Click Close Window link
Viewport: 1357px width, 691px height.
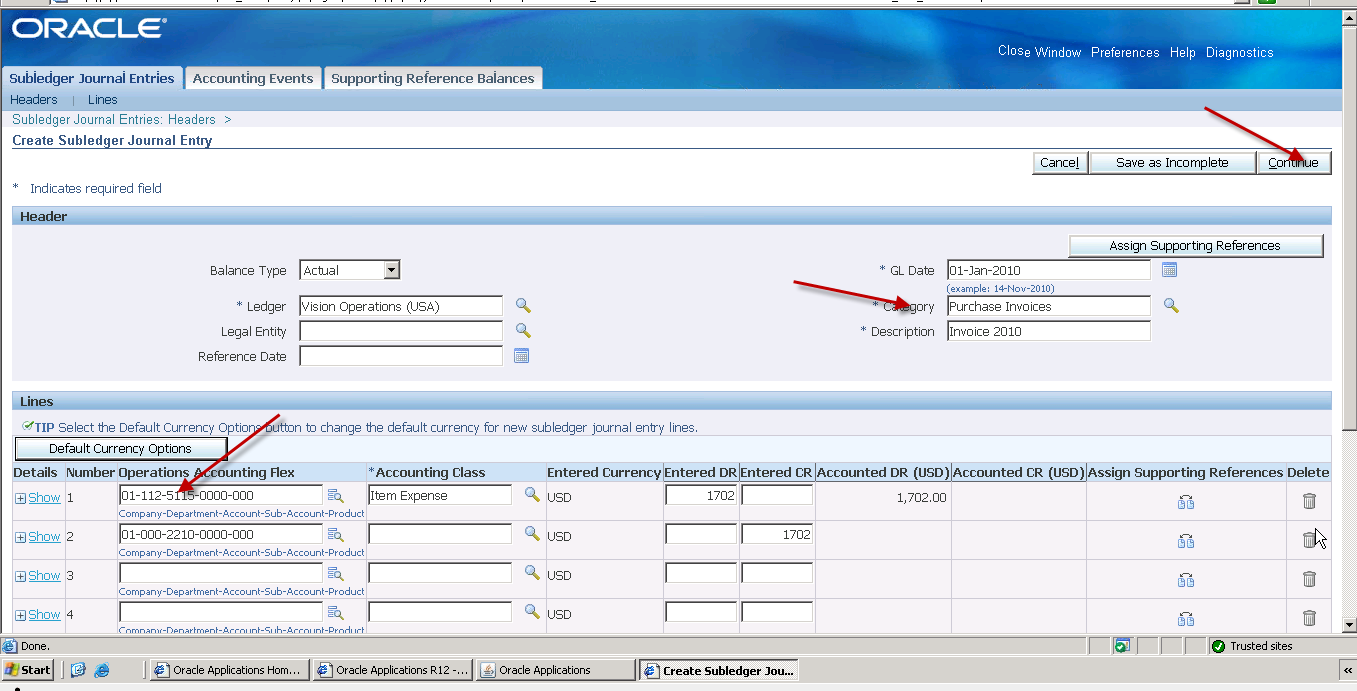tap(1039, 52)
